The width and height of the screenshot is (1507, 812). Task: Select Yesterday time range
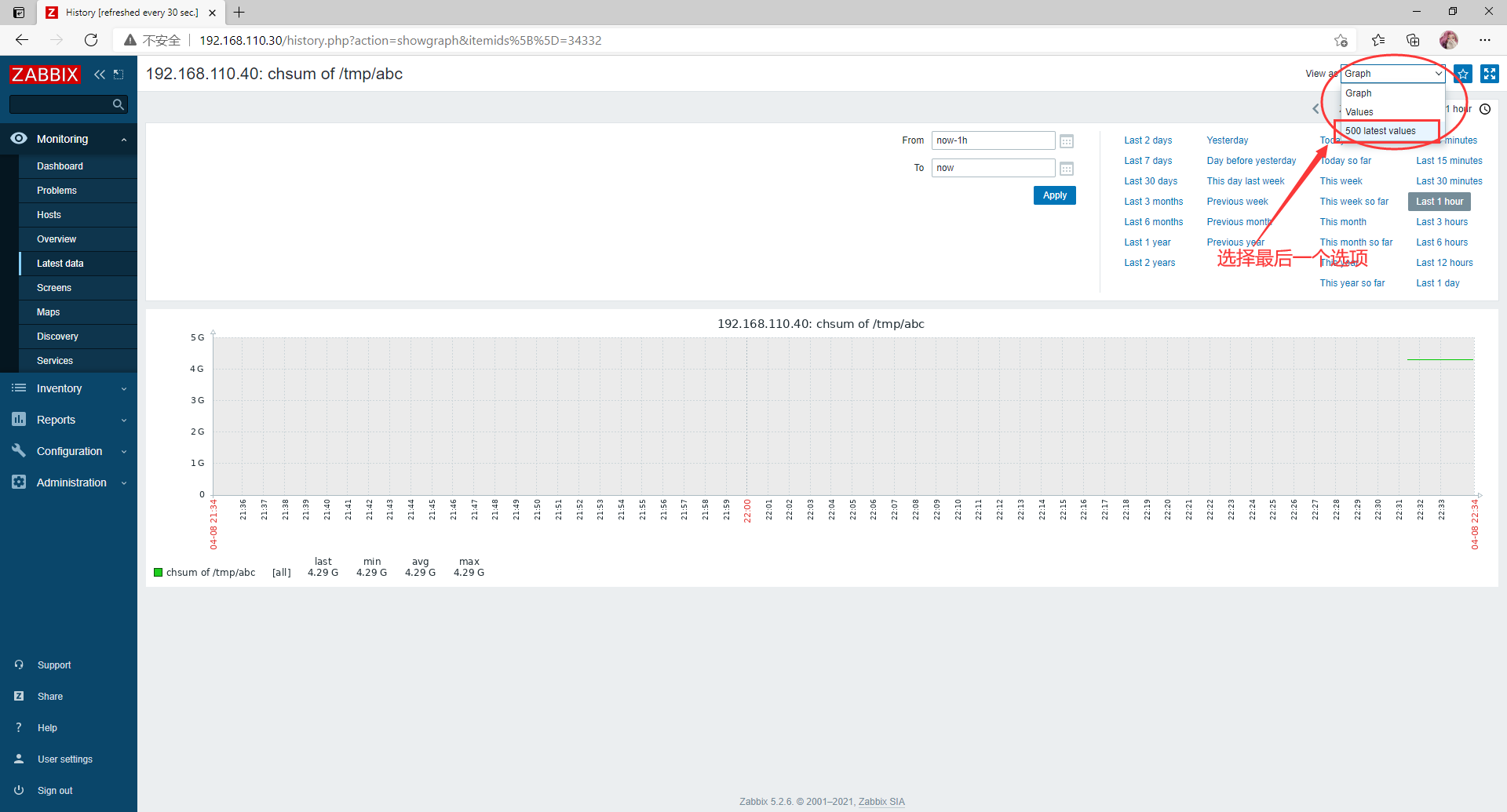1228,140
